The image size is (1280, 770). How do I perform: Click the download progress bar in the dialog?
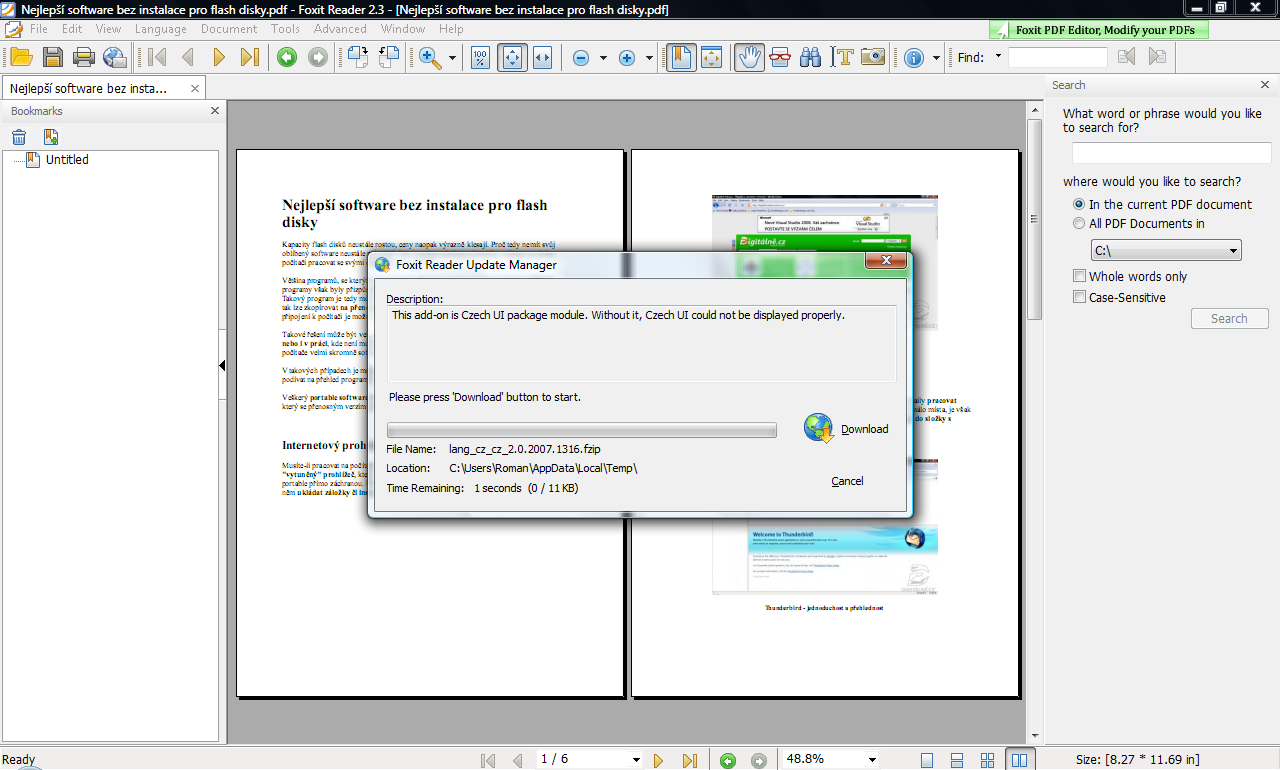click(582, 430)
